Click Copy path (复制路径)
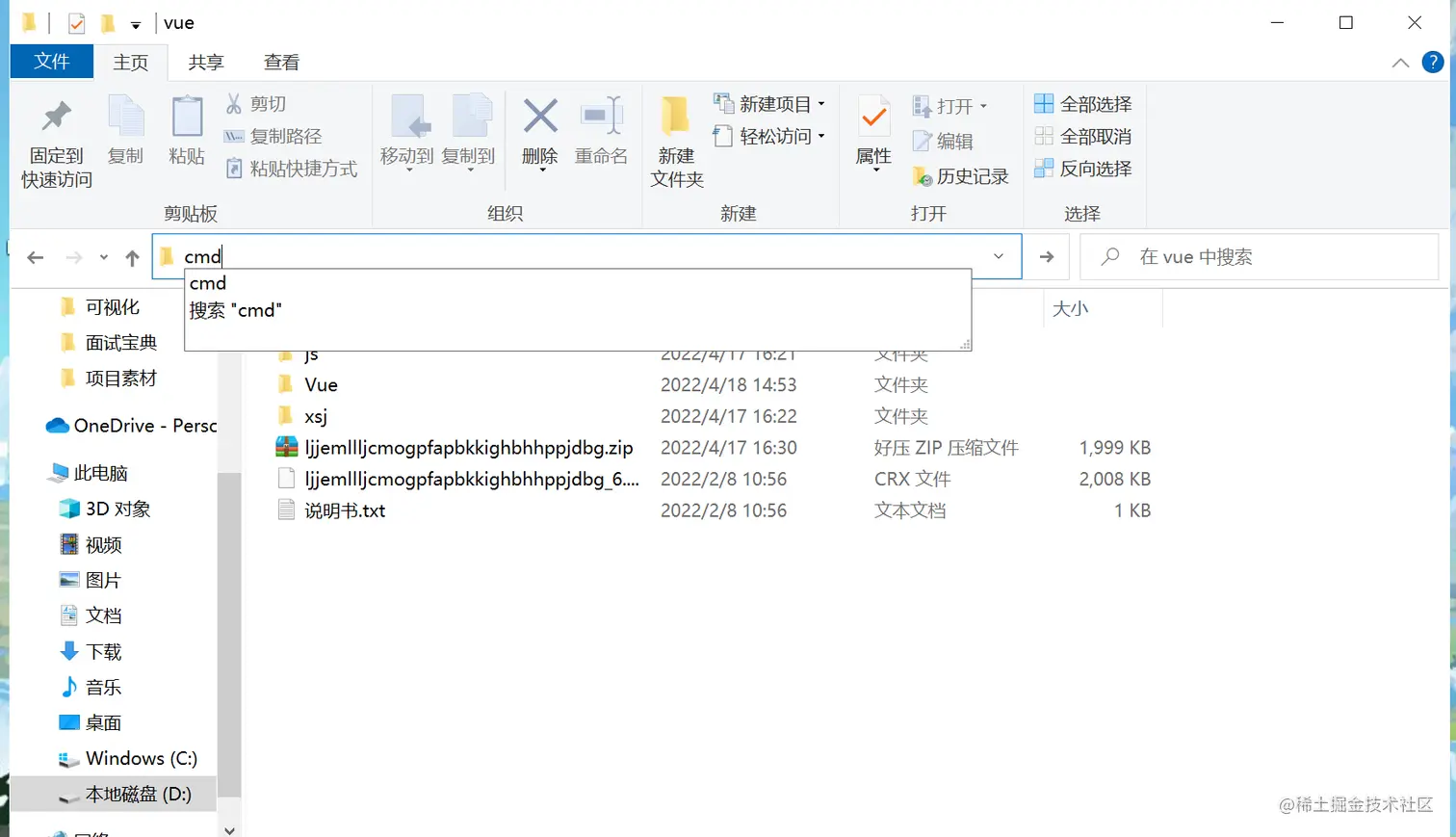The height and width of the screenshot is (837, 1456). [x=273, y=137]
